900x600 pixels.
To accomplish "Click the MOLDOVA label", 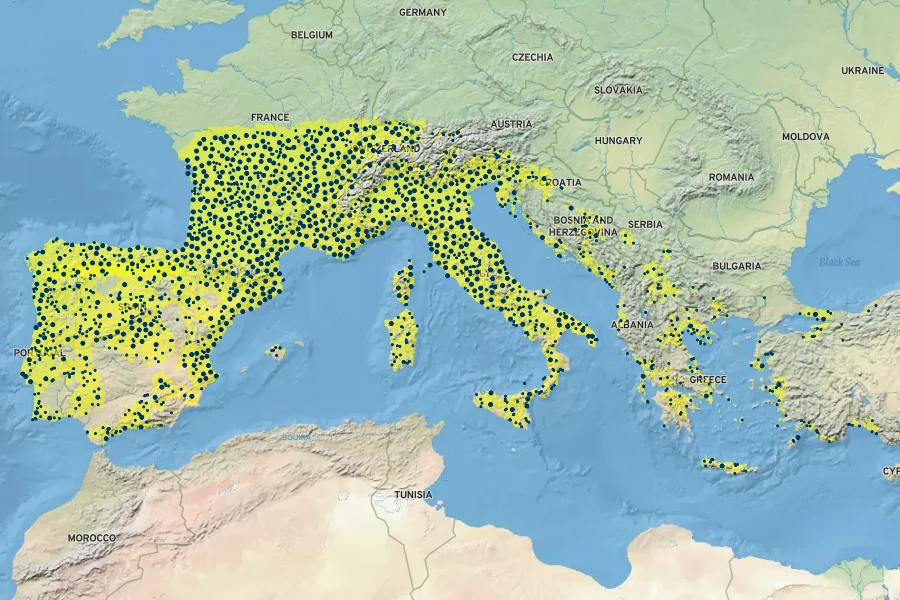I will coord(805,136).
